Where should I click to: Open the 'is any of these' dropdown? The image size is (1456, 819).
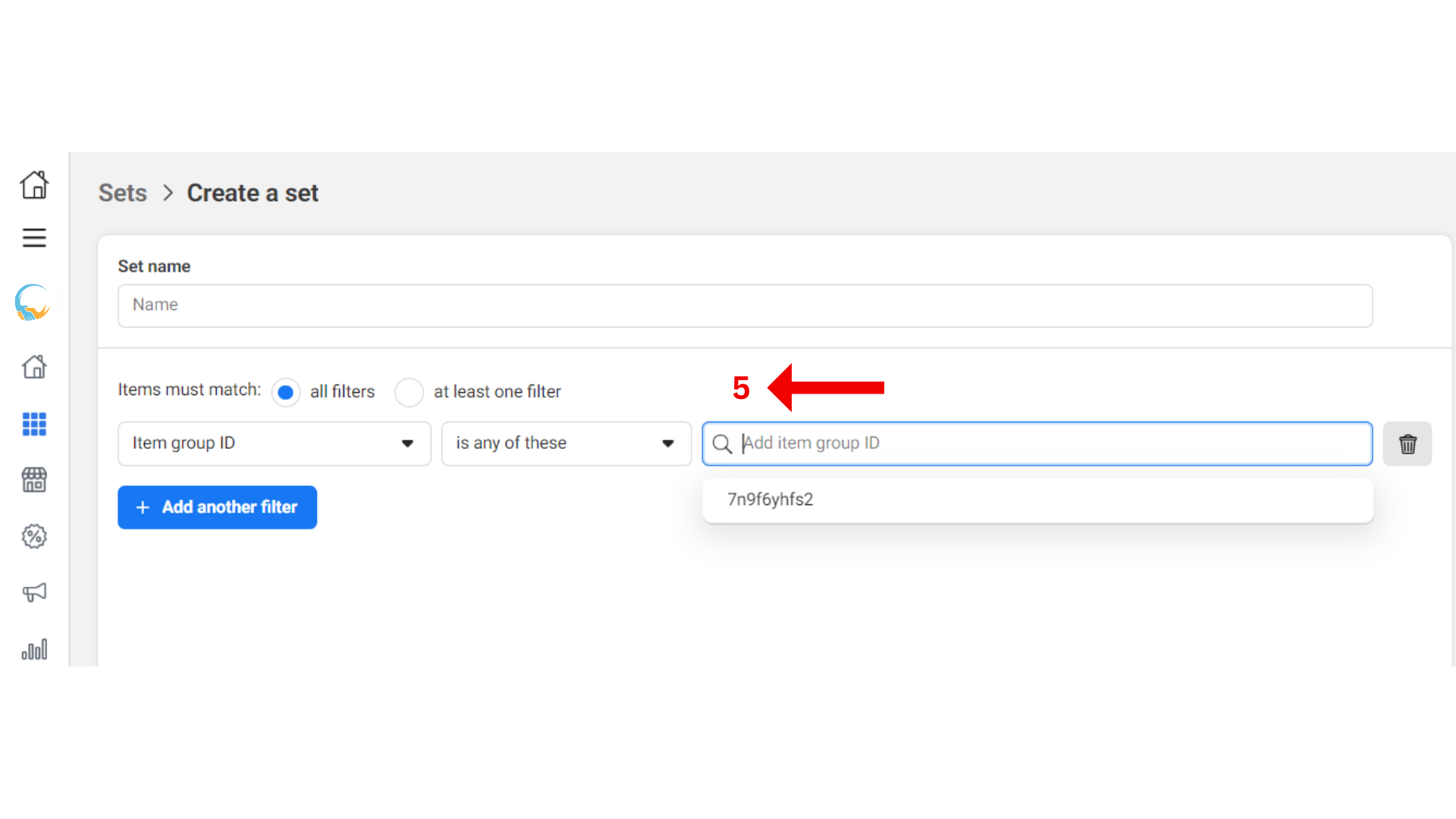coord(566,444)
